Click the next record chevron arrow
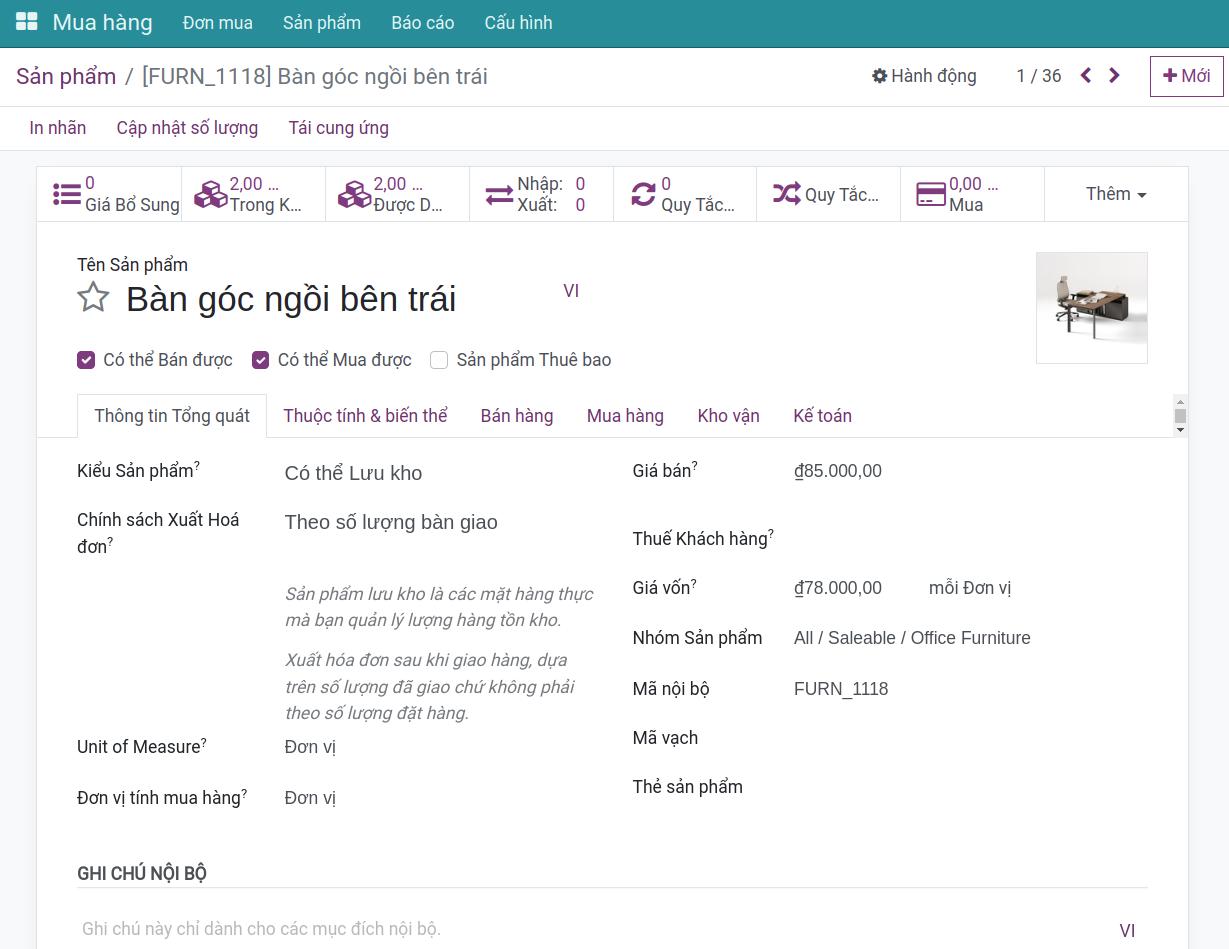 [x=1114, y=74]
